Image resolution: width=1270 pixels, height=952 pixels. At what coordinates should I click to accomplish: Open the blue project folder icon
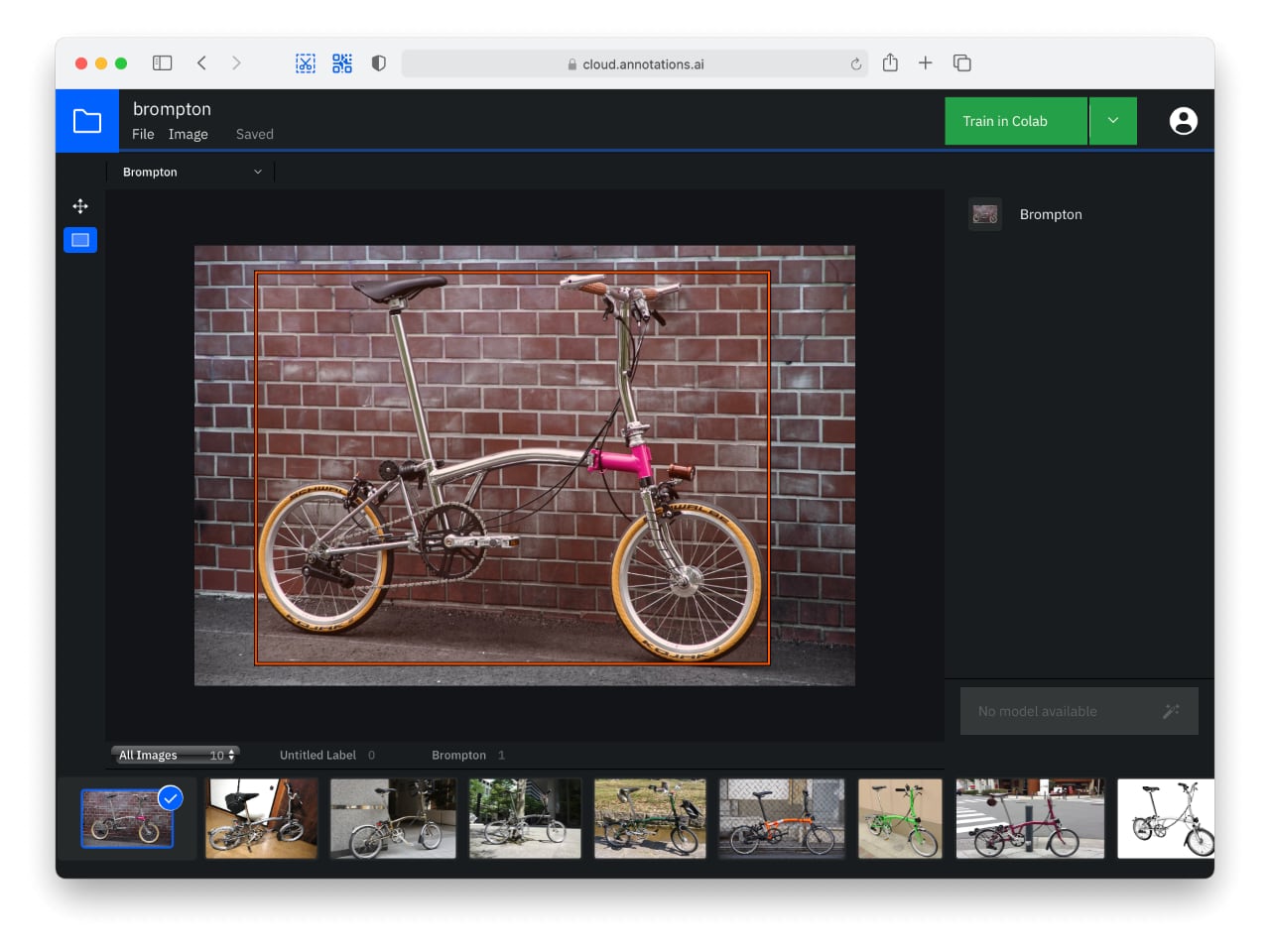(87, 121)
